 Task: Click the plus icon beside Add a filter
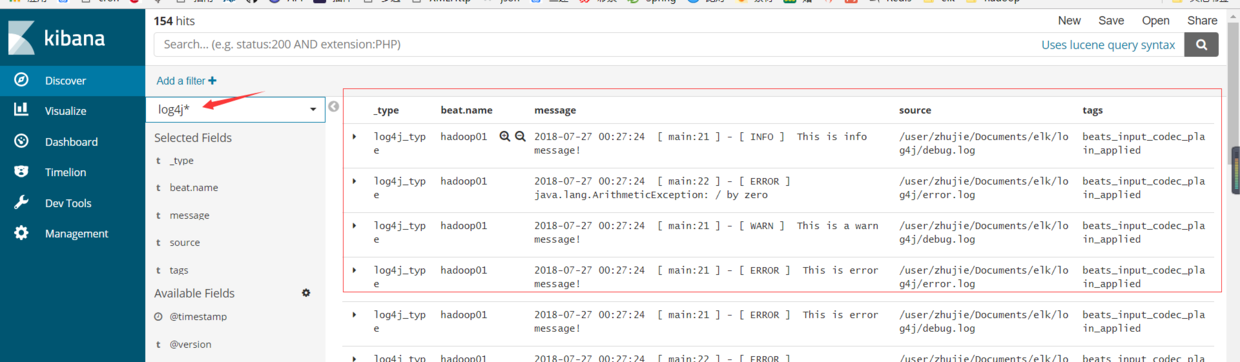point(212,81)
